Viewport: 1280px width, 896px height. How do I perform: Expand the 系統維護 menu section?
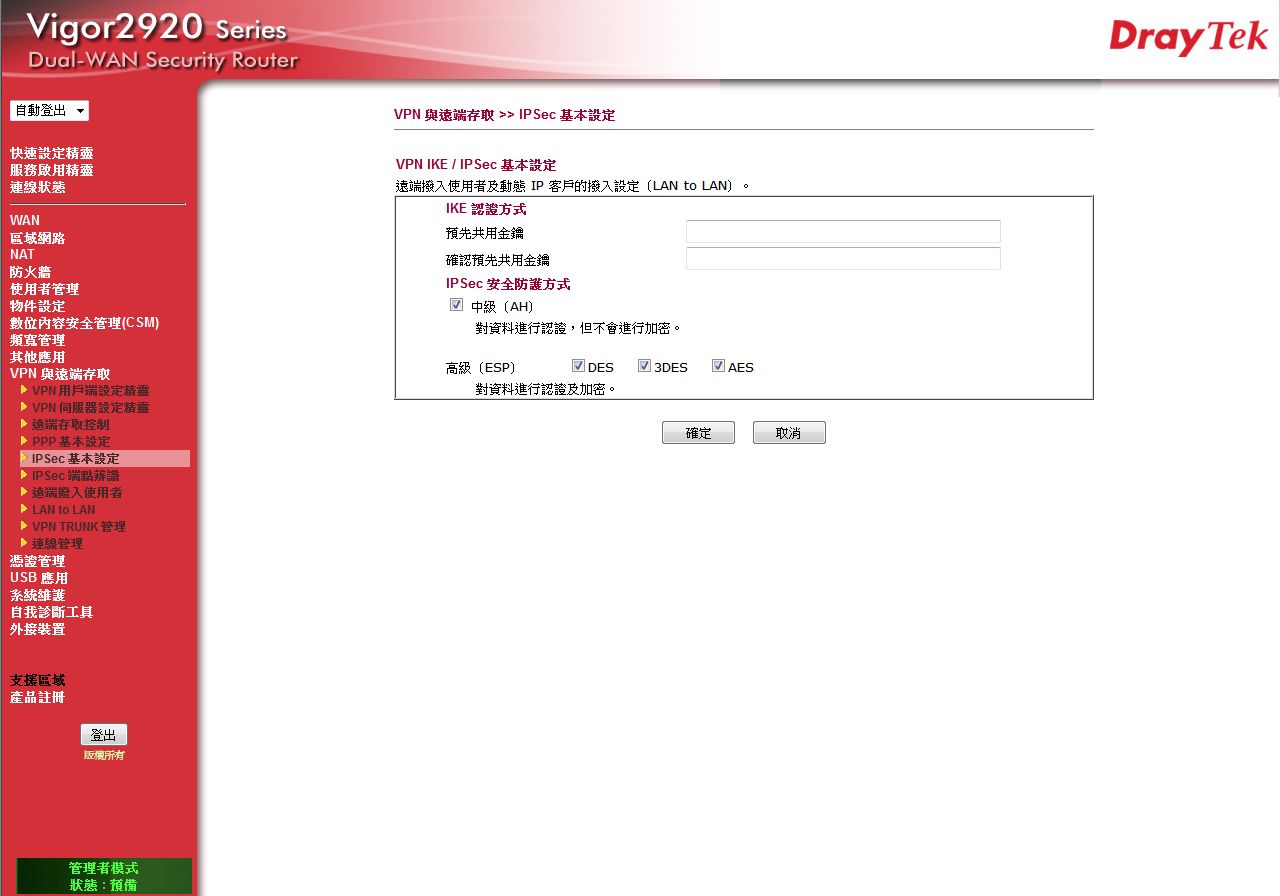(x=37, y=595)
